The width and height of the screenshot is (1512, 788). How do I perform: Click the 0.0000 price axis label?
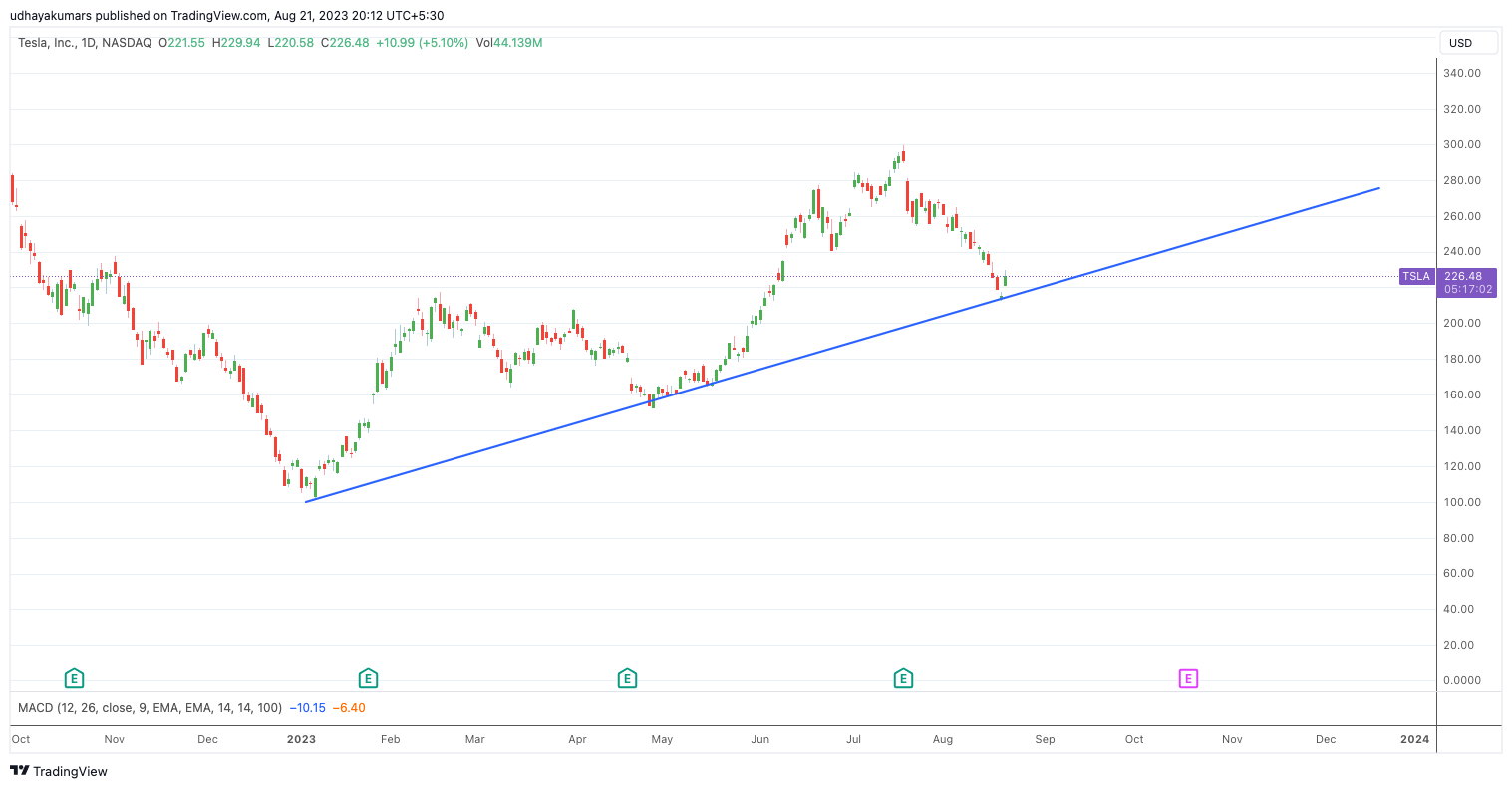(1461, 680)
